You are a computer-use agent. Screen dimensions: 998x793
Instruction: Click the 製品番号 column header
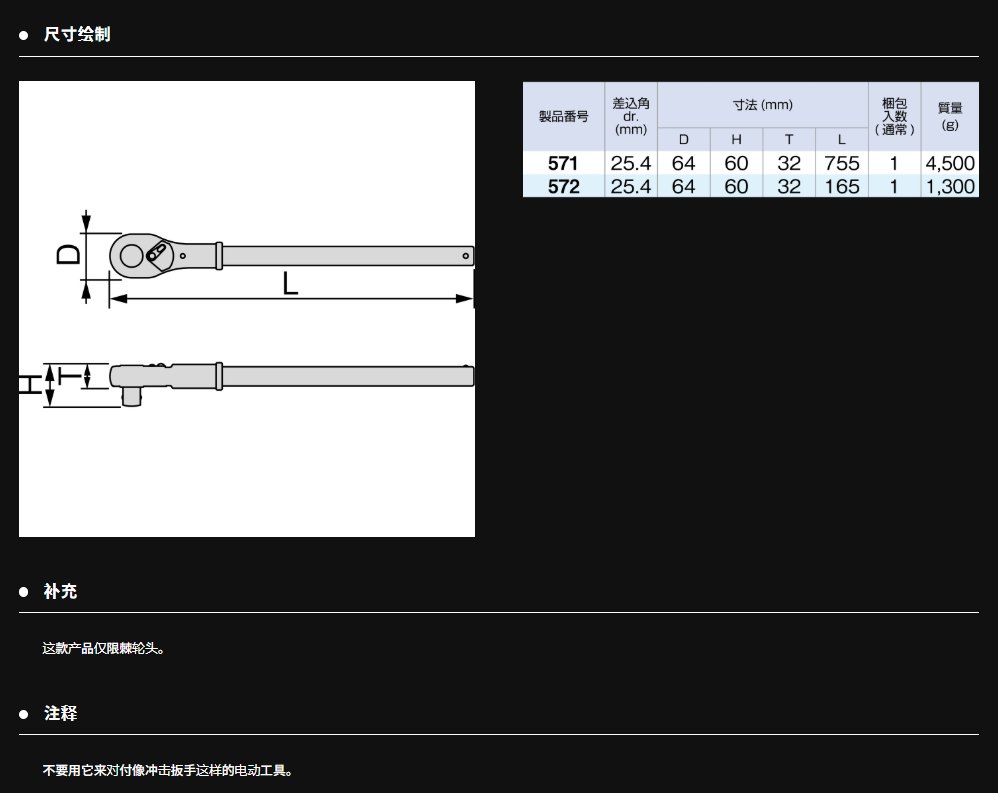[x=563, y=116]
